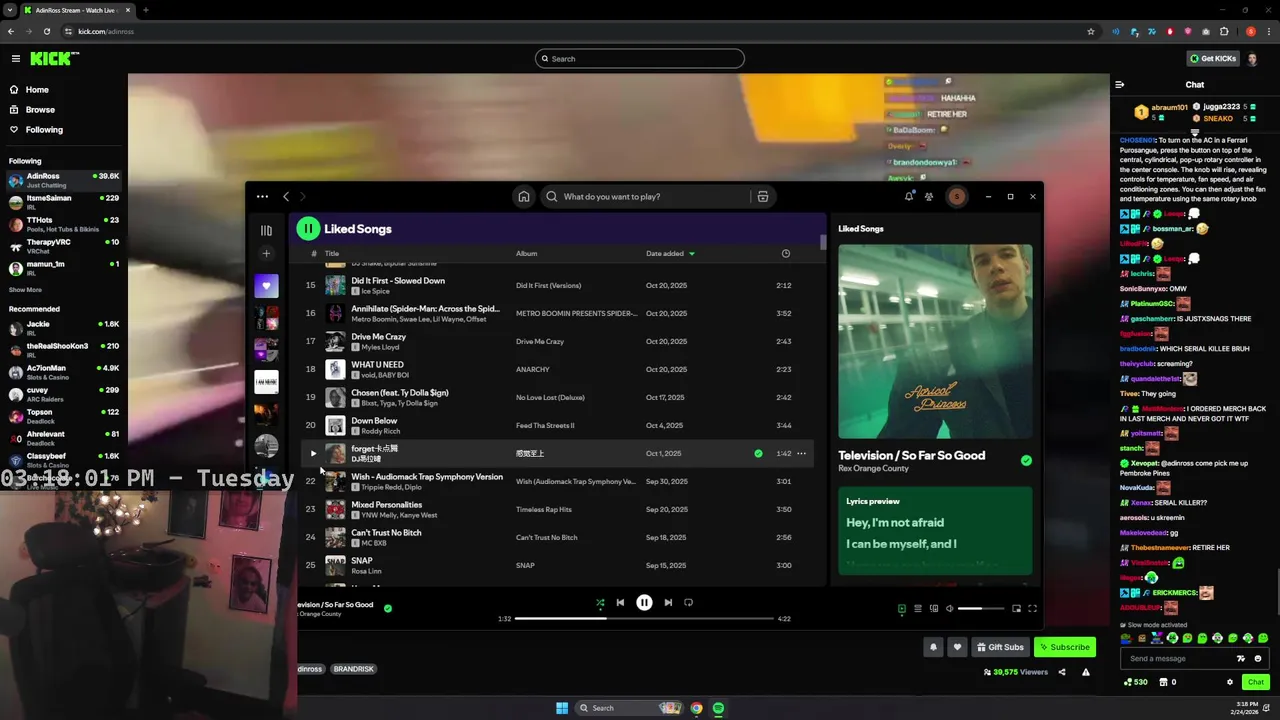1280x720 pixels.
Task: Open recommended channel Ac7ionMan
Action: click(64, 372)
